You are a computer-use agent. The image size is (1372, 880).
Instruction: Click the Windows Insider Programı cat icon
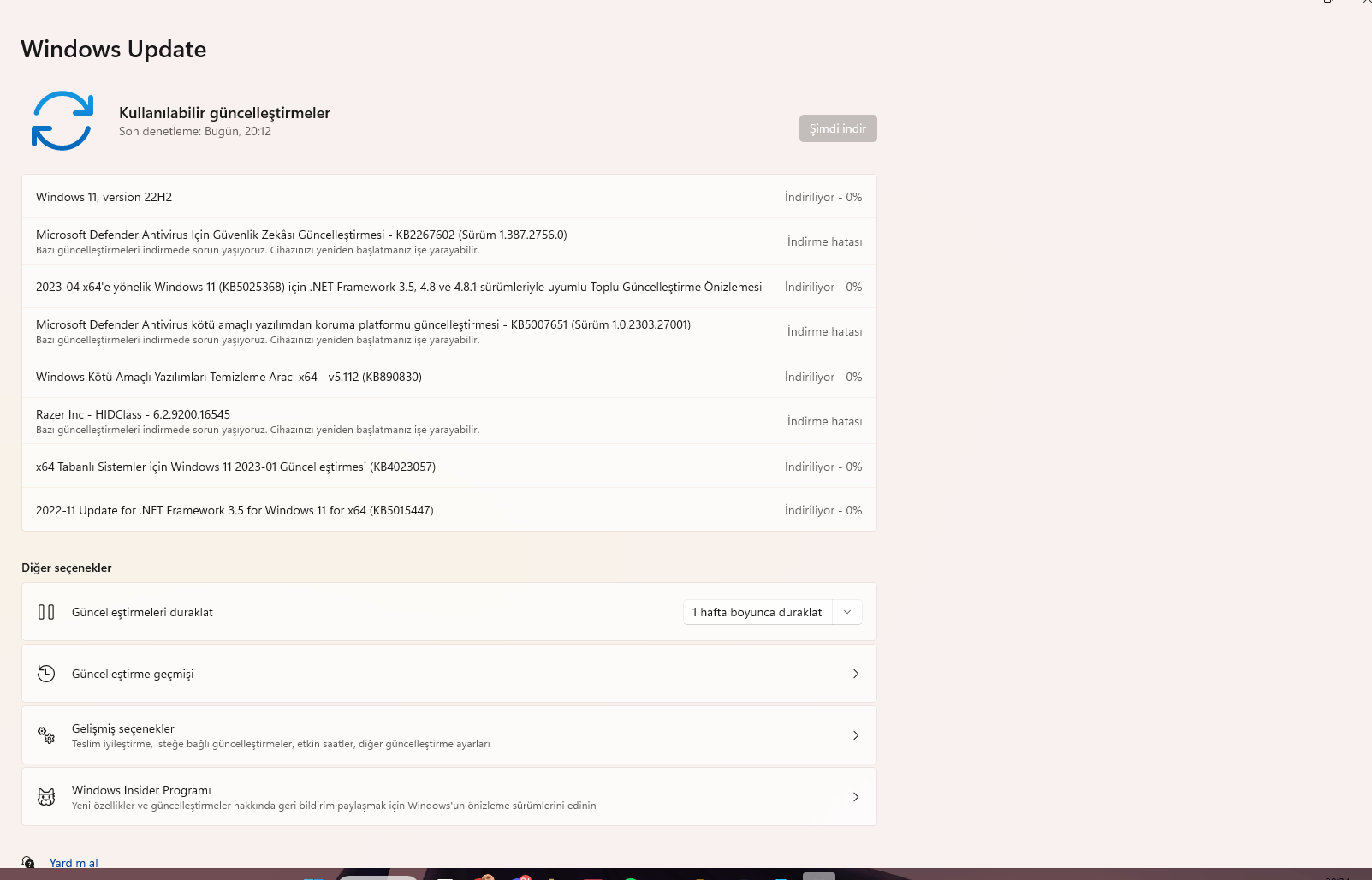[46, 797]
